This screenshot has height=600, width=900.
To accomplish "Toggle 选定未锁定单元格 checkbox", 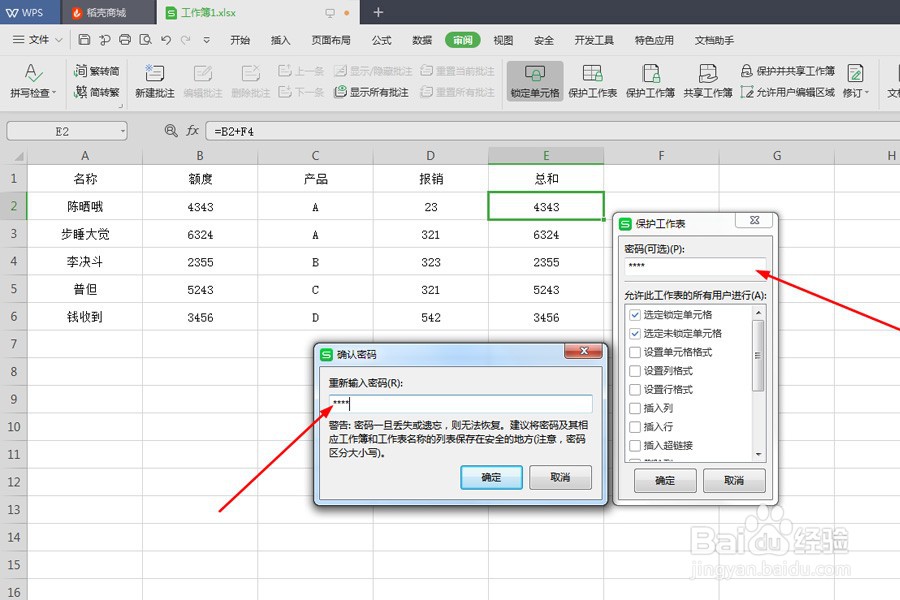I will pos(635,334).
